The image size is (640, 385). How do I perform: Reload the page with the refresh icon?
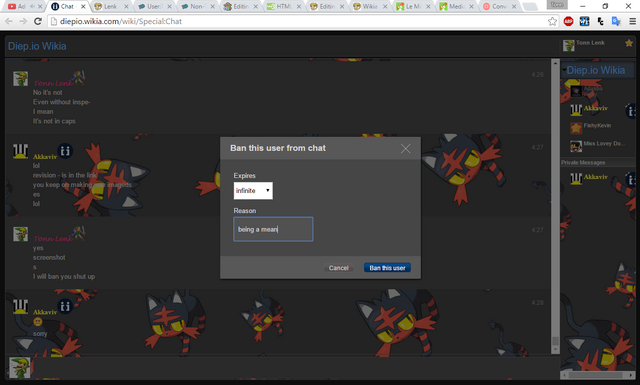coord(38,21)
